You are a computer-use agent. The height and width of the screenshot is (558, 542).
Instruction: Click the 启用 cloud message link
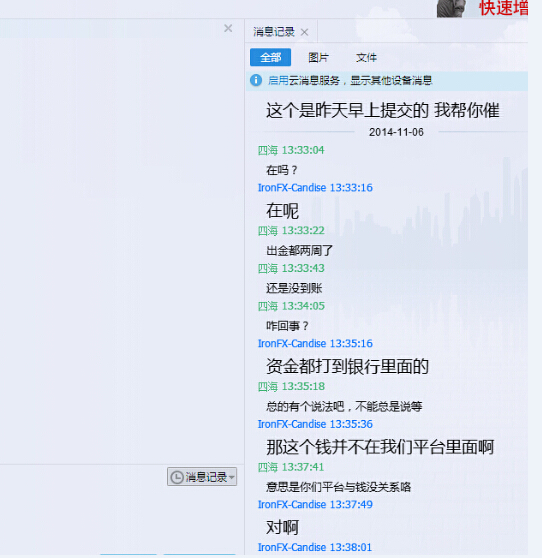pos(278,80)
